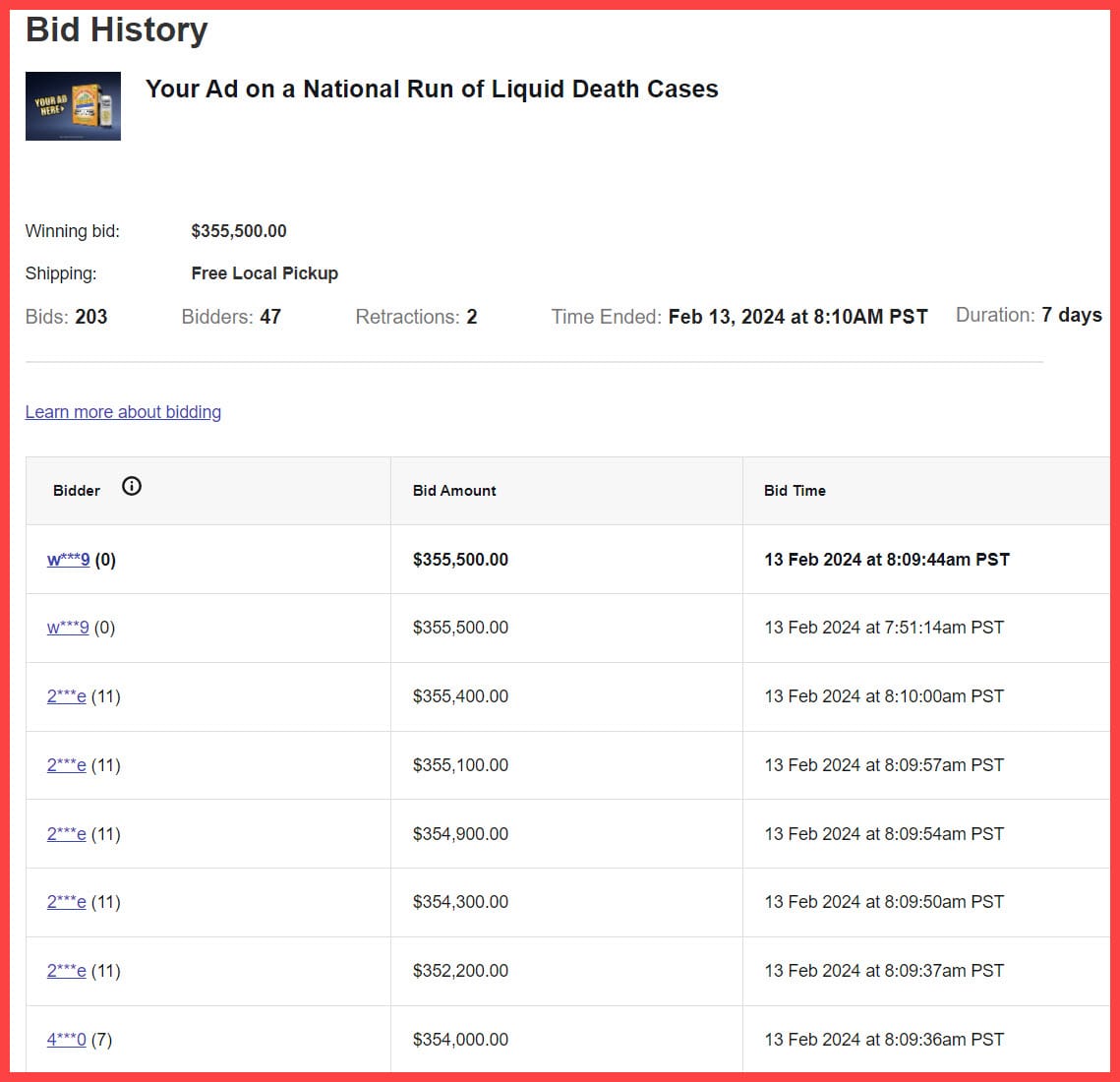Select bidder 2***e for the $354,300.00 bid
This screenshot has width=1120, height=1082.
click(66, 902)
